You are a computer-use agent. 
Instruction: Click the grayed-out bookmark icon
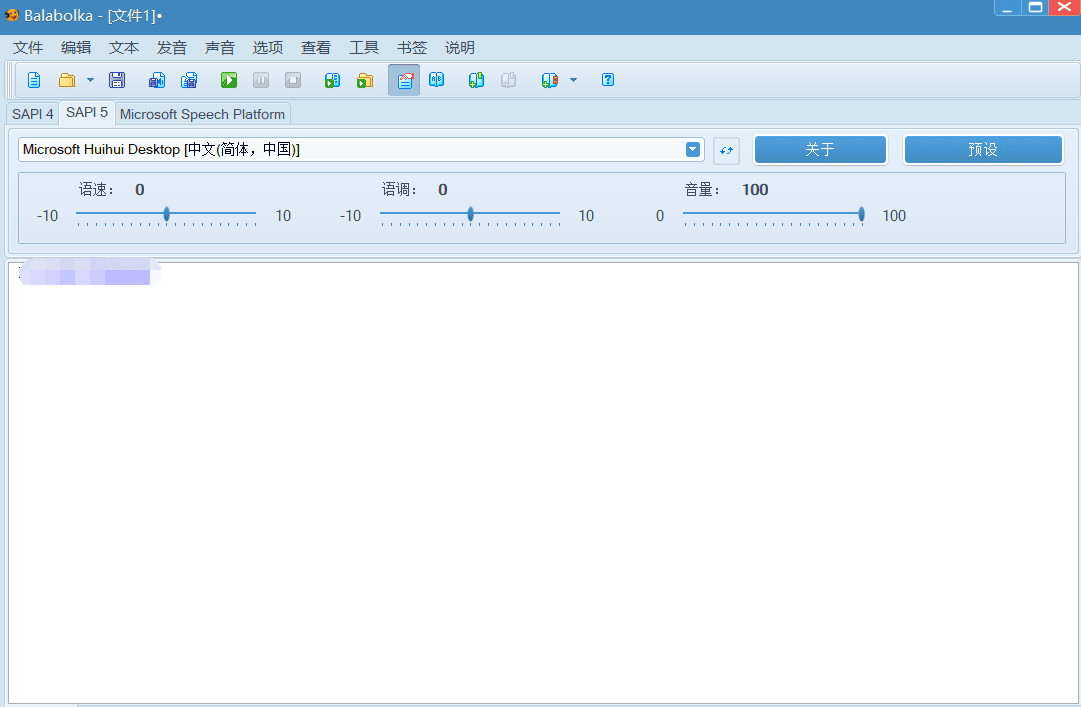508,80
